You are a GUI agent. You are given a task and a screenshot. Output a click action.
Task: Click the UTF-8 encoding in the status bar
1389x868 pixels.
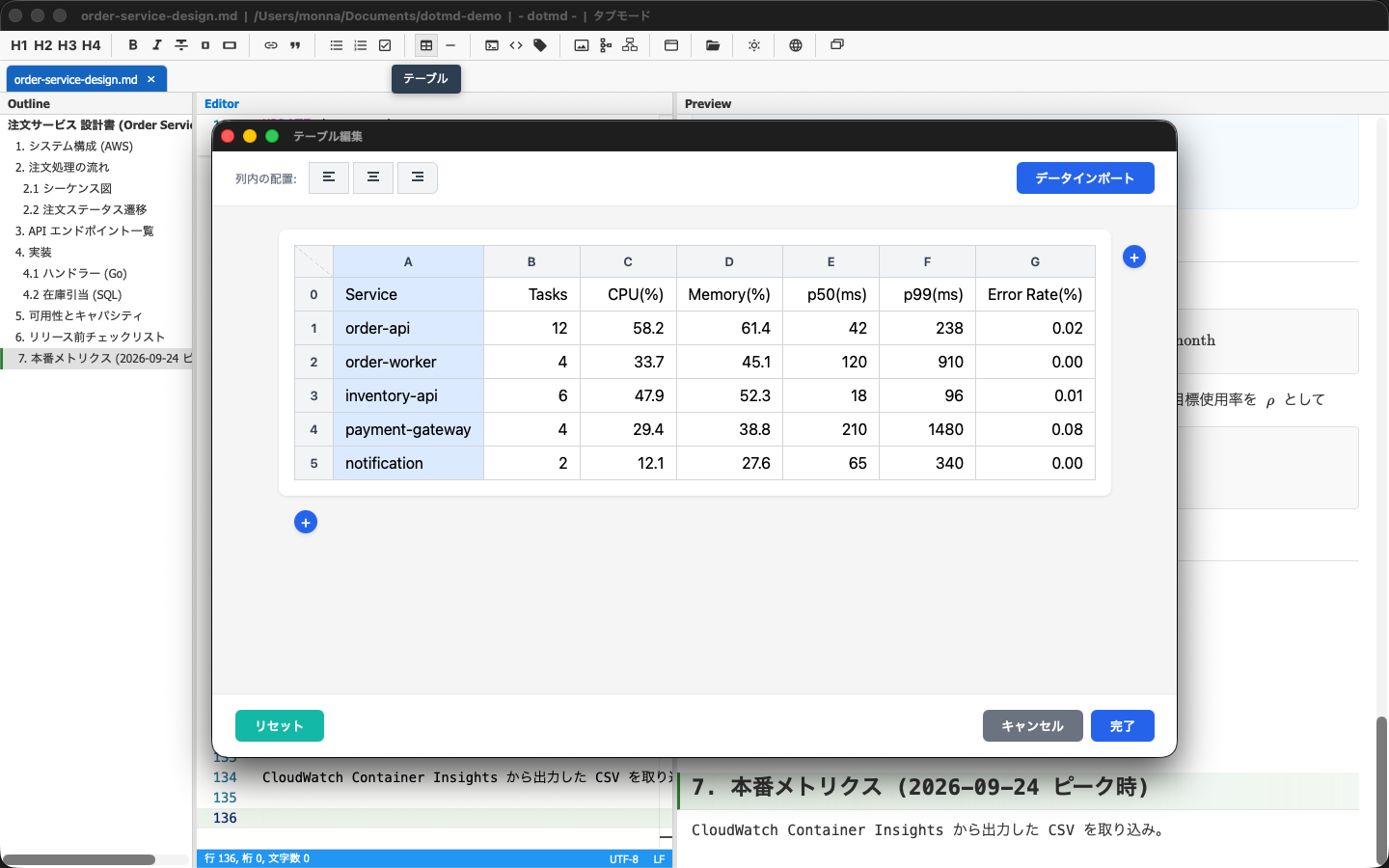(x=624, y=858)
